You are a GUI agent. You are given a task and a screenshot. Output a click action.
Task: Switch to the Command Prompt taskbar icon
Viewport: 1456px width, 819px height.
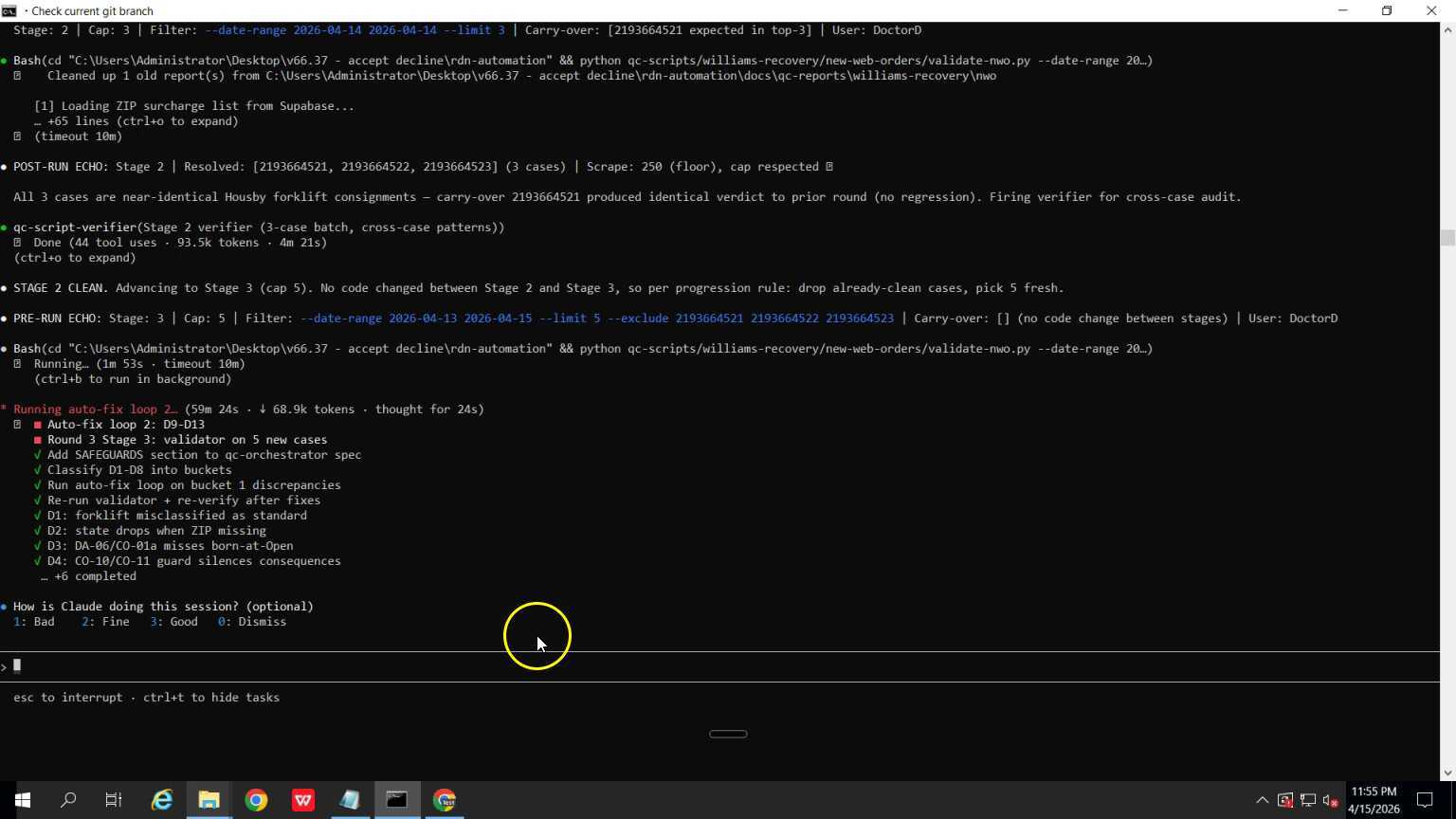click(x=397, y=800)
